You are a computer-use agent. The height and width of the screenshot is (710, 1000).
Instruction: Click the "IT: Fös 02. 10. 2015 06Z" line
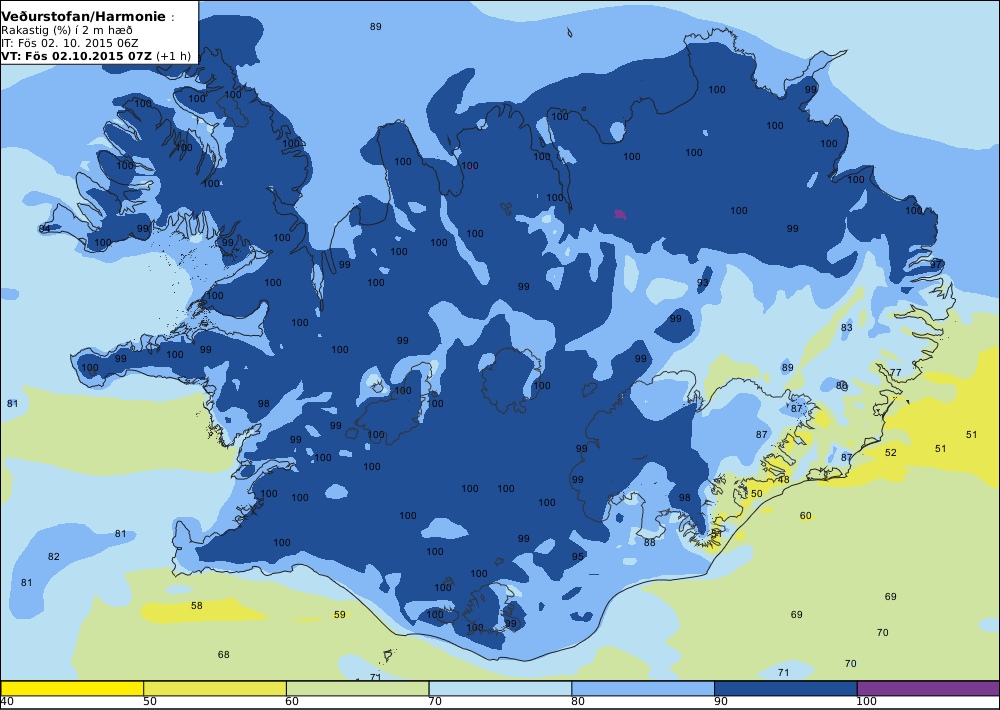(x=69, y=43)
